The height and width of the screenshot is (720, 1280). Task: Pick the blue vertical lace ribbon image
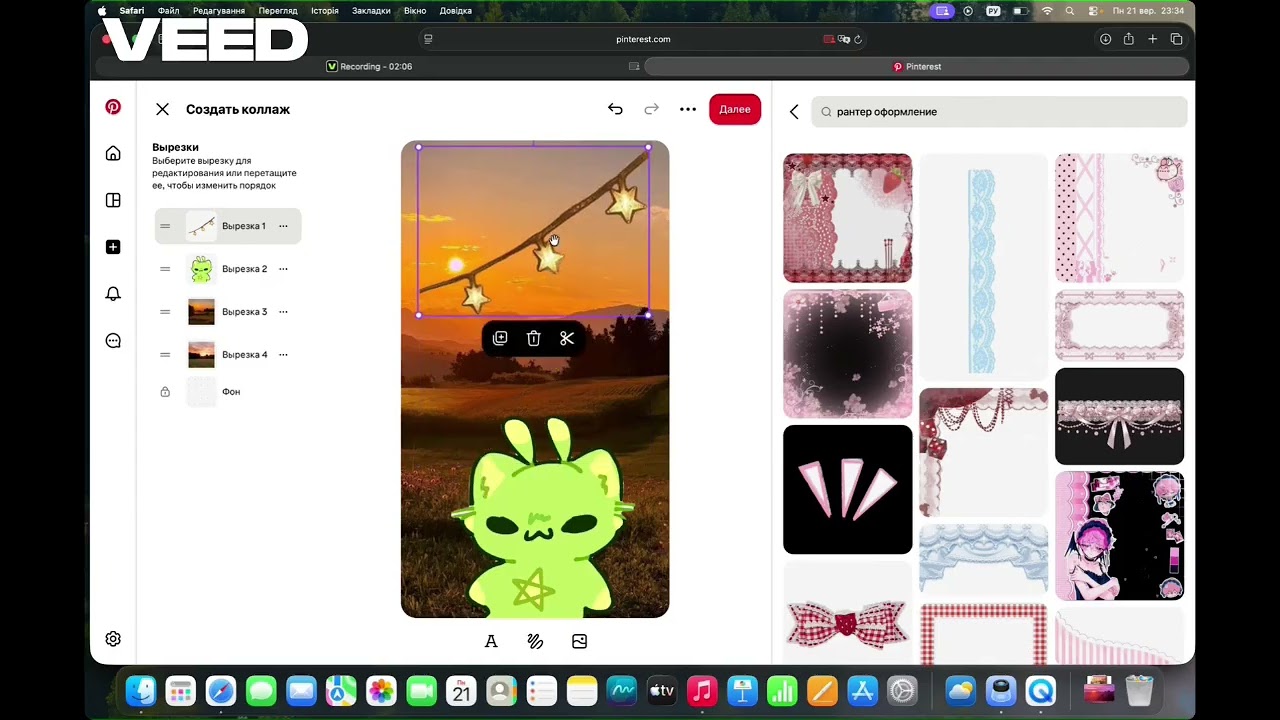point(984,266)
